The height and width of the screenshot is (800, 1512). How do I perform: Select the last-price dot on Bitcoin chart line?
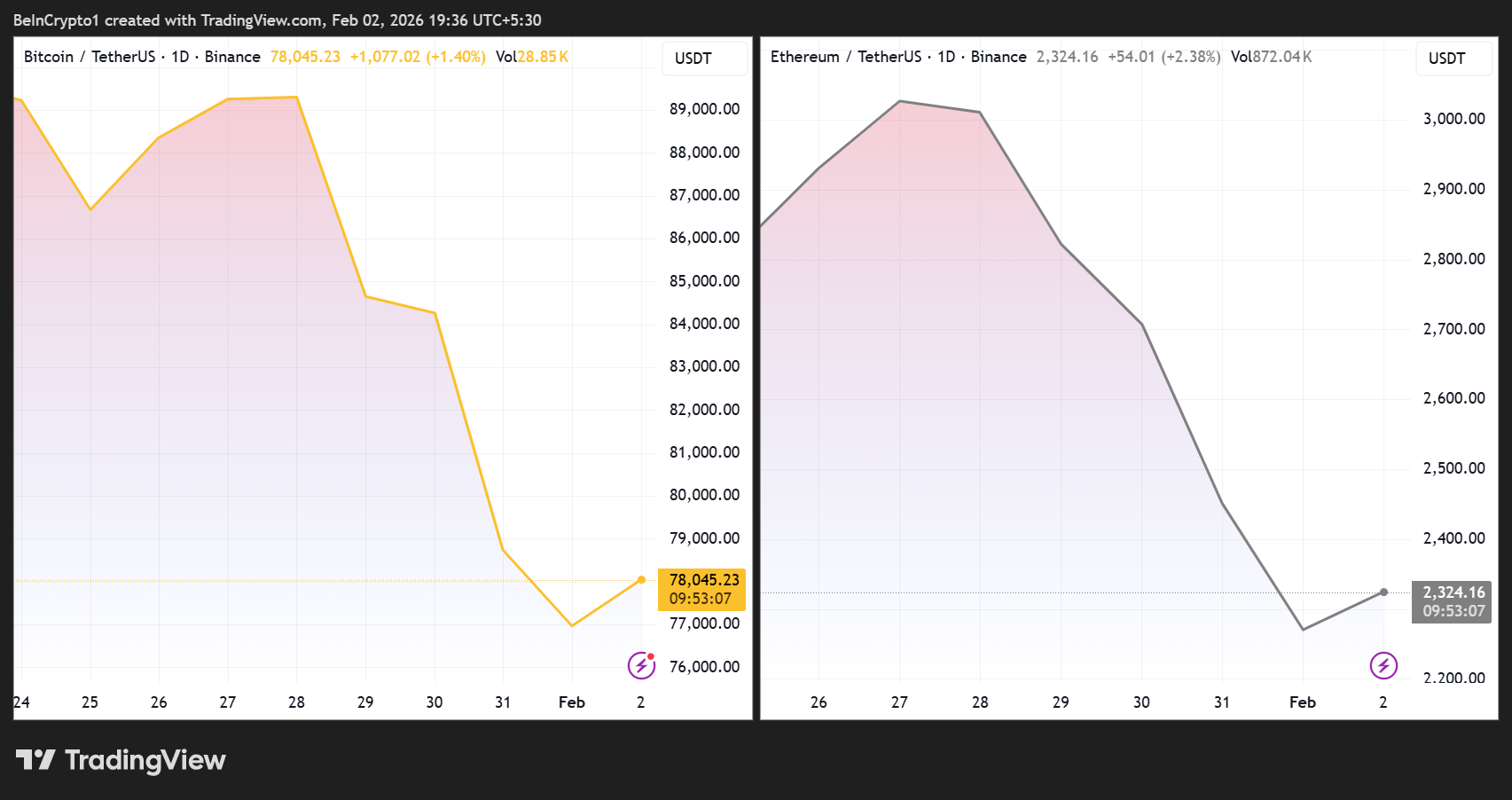[x=640, y=579]
